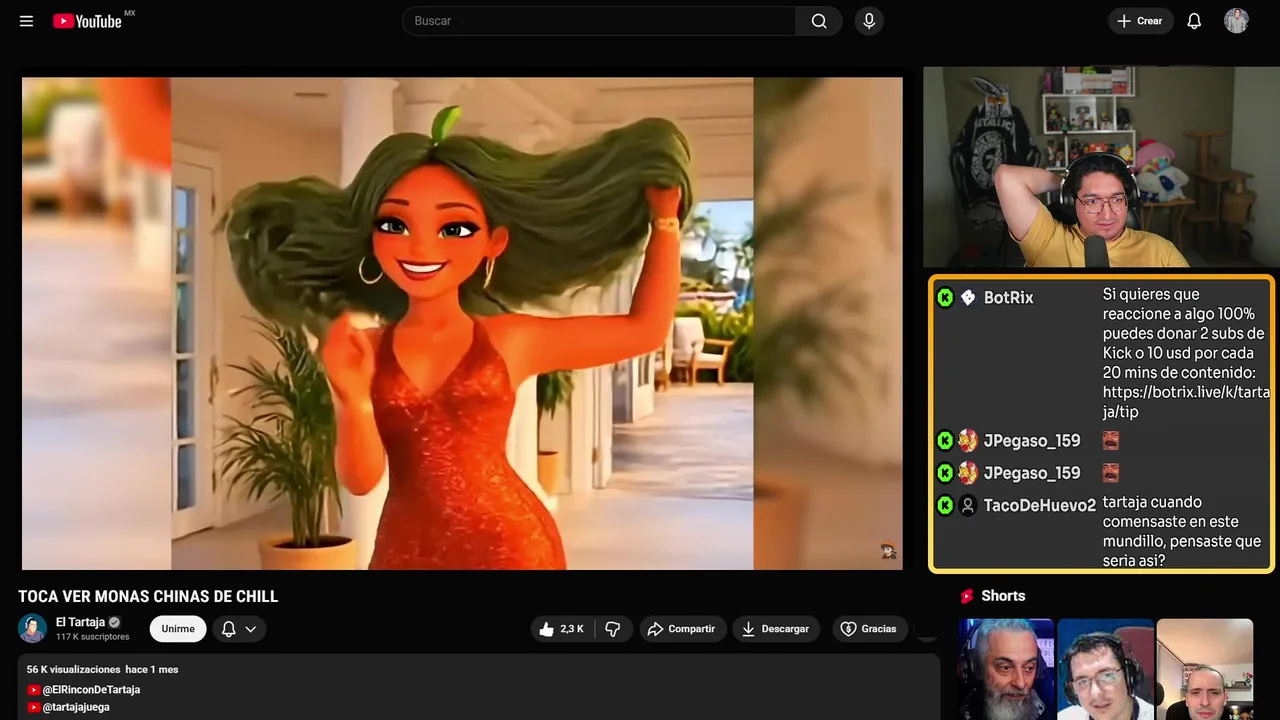The width and height of the screenshot is (1280, 720).
Task: Expand the notification preferences chevron
Action: click(x=251, y=629)
